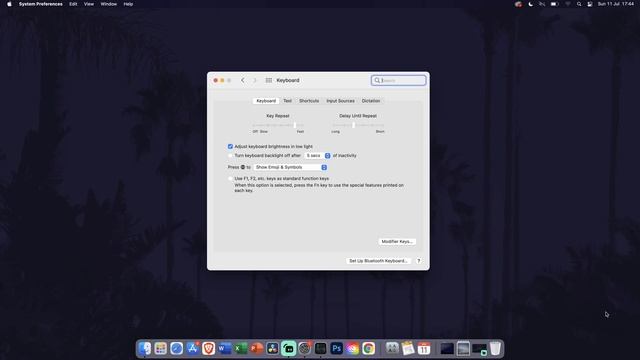Image resolution: width=640 pixels, height=360 pixels.
Task: Open the Show Emoji & Symbols dropdown
Action: coord(290,167)
